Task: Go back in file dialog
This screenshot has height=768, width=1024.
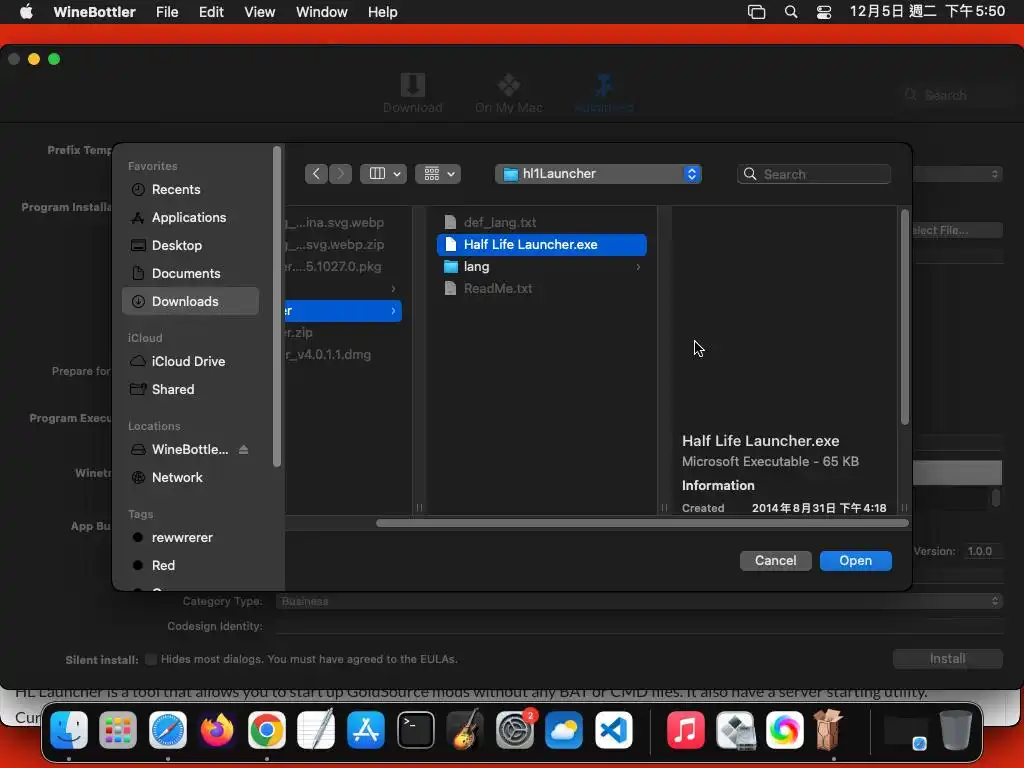Action: click(x=316, y=174)
